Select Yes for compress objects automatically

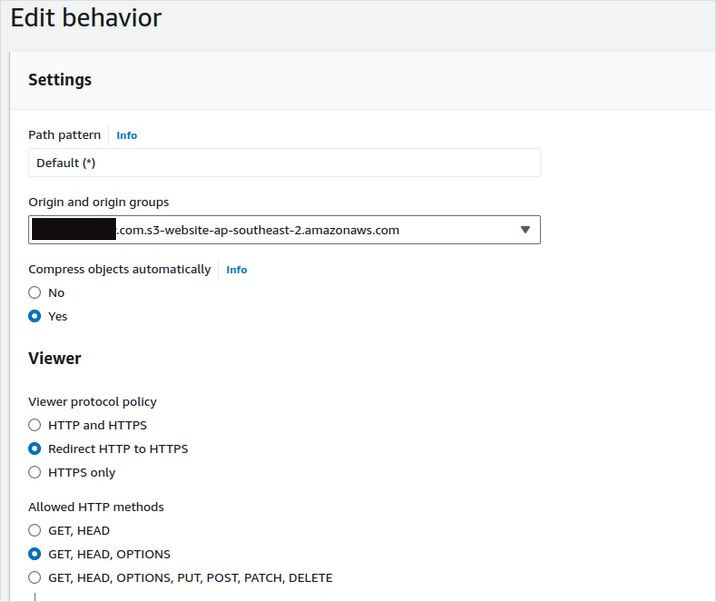[x=35, y=316]
